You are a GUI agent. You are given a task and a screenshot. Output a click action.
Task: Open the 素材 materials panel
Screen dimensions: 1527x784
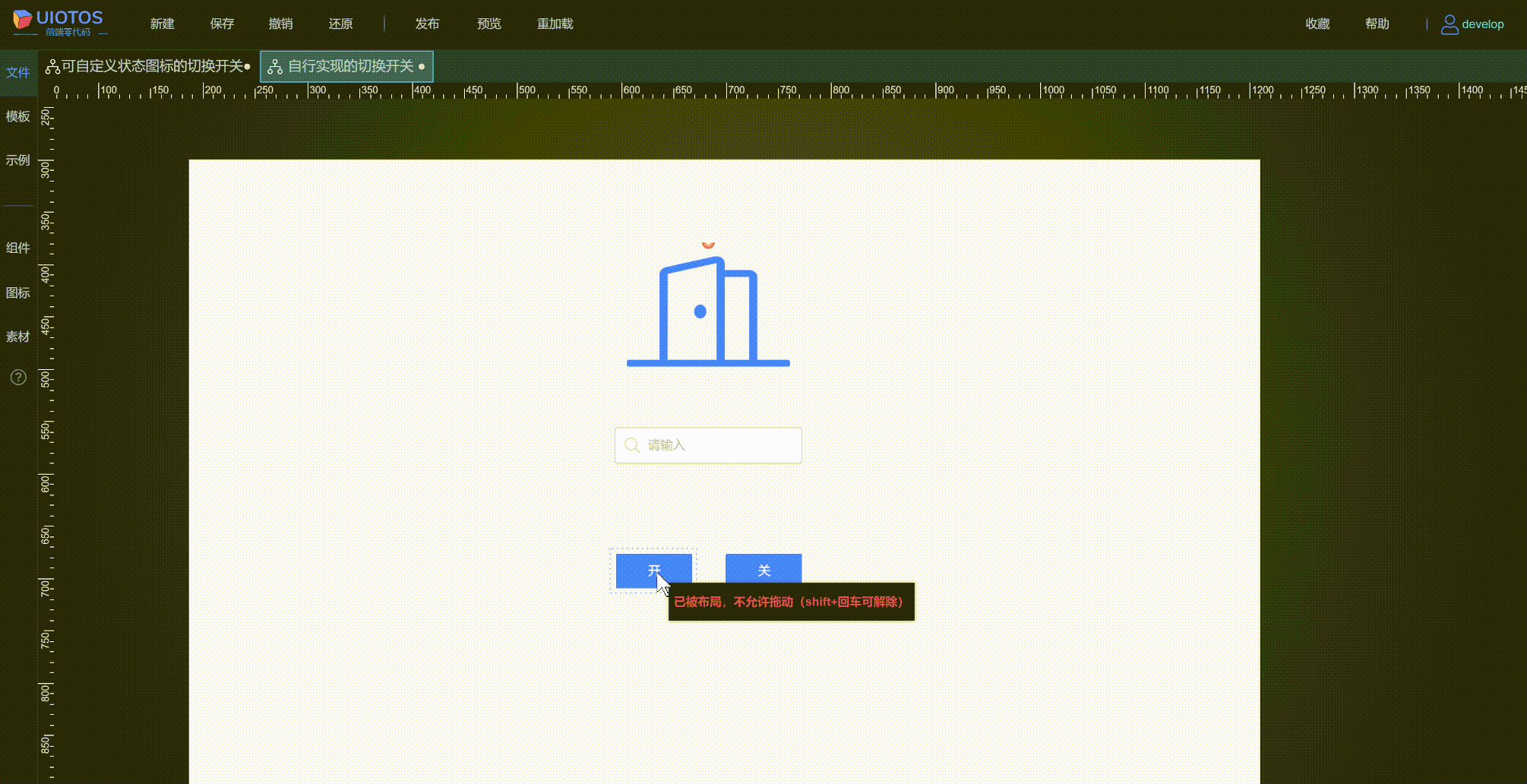coord(18,337)
